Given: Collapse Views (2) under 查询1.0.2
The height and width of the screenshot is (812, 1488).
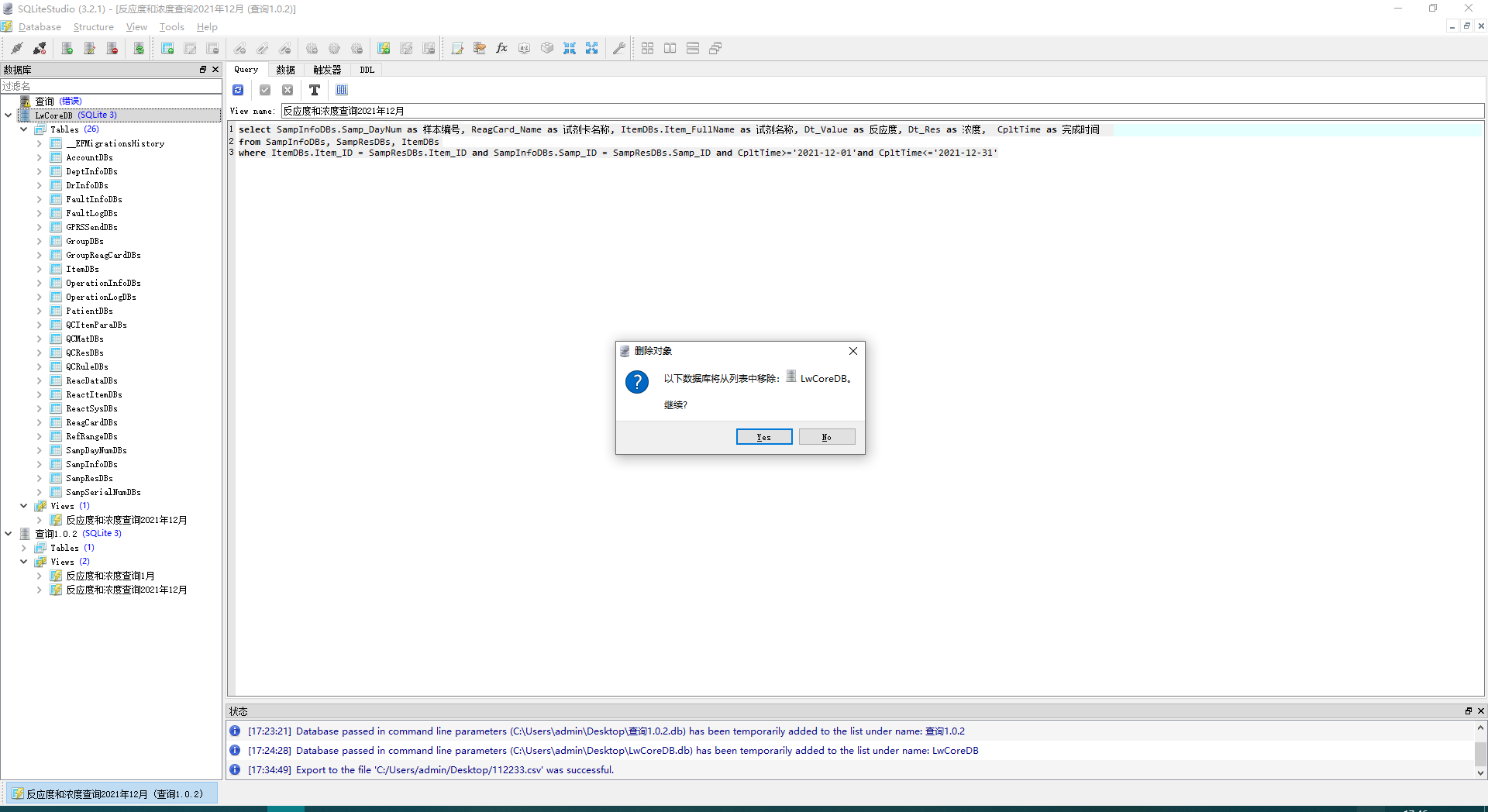Looking at the screenshot, I should 24,562.
